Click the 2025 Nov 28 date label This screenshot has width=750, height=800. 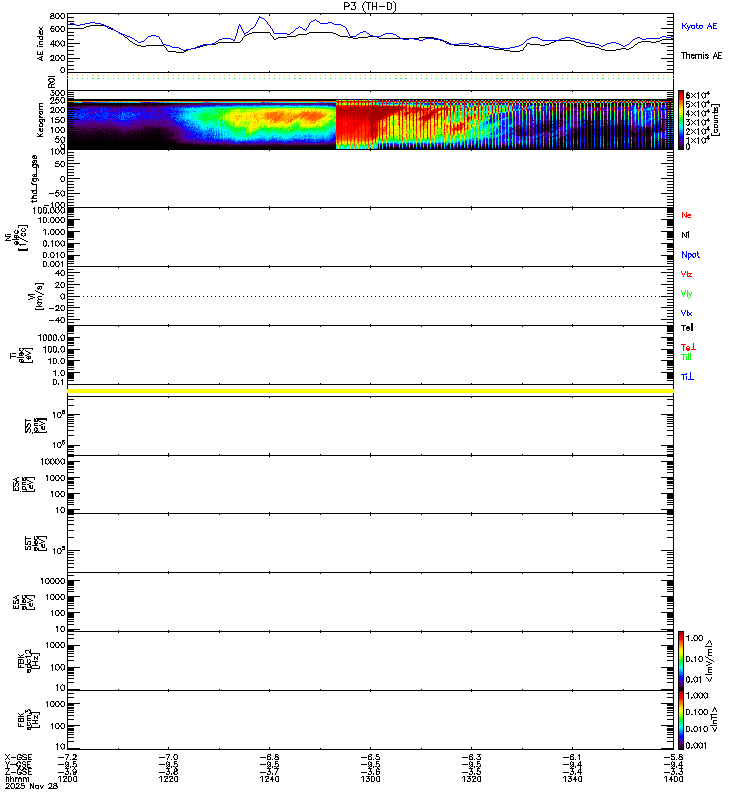[31, 786]
